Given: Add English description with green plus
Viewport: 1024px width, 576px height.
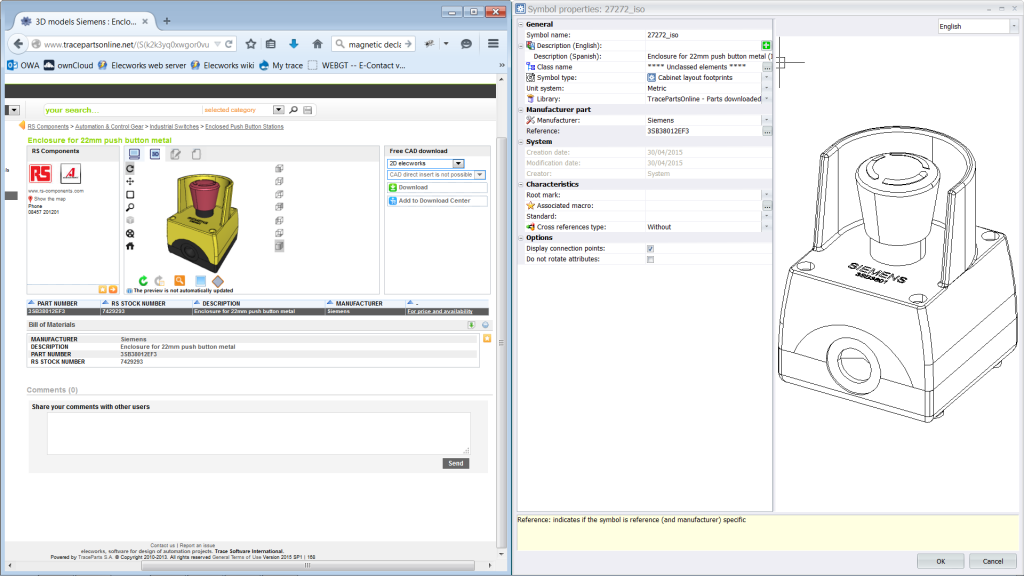Looking at the screenshot, I should click(x=766, y=46).
